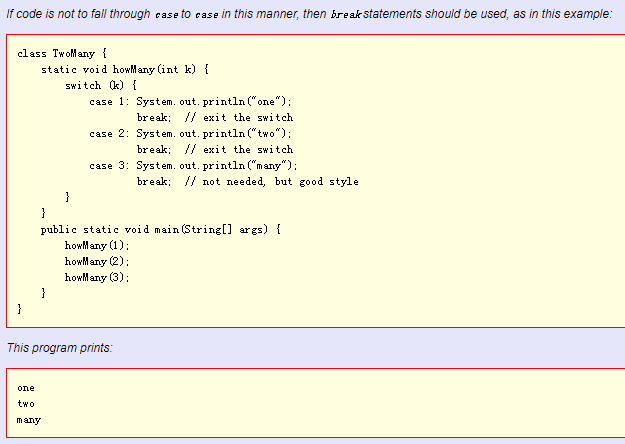Viewport: 625px width, 444px height.
Task: Click the 'howMany(1);' call
Action: (x=97, y=246)
